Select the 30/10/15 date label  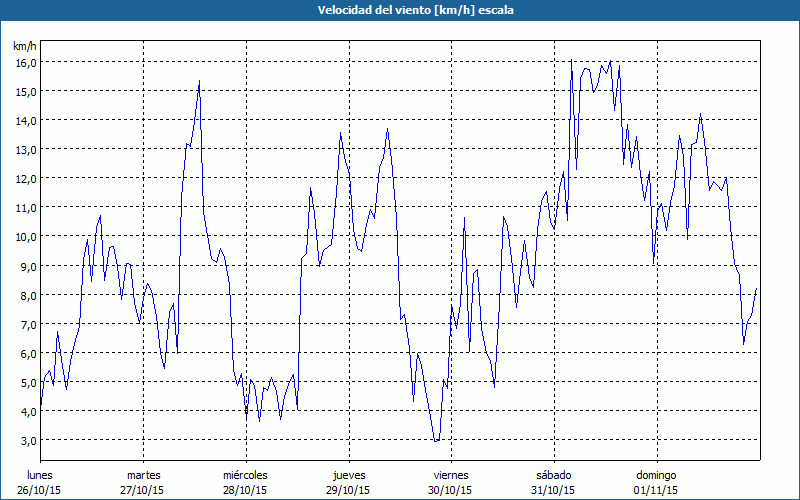(451, 490)
